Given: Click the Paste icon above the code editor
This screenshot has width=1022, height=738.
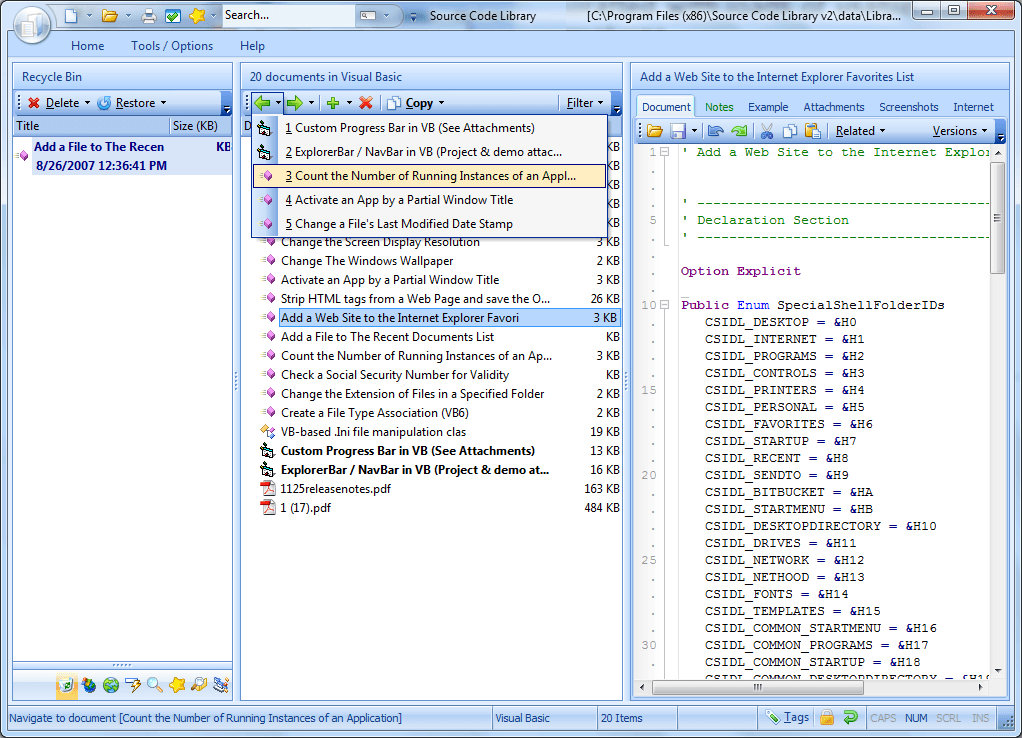Looking at the screenshot, I should [812, 132].
